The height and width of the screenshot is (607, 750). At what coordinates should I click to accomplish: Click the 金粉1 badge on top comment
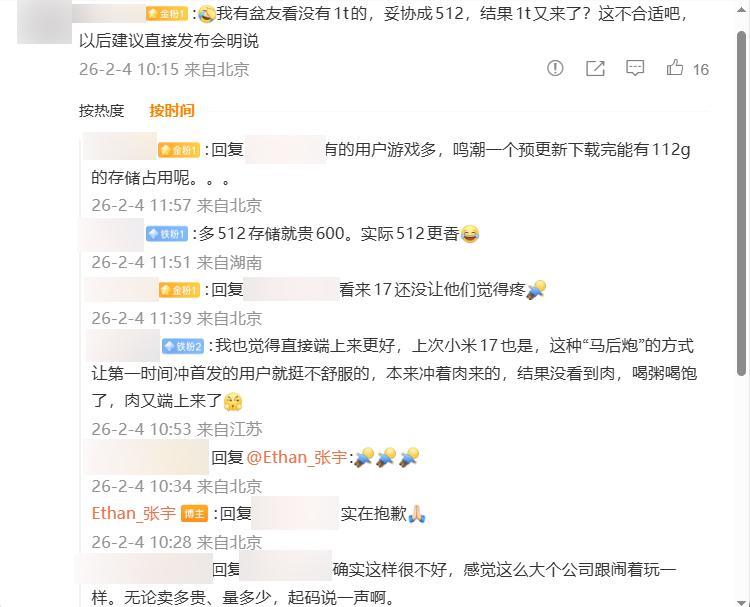coord(167,14)
